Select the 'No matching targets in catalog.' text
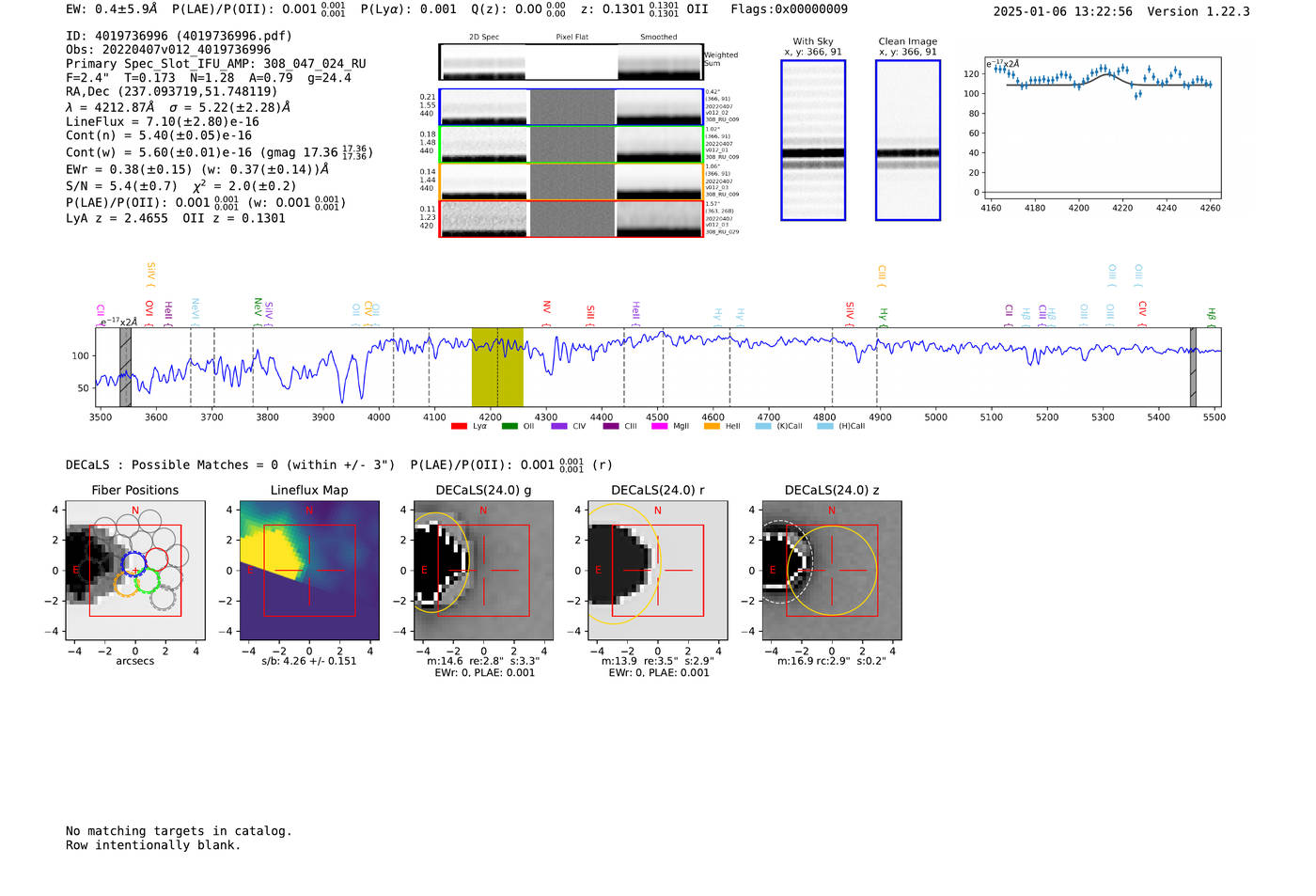The width and height of the screenshot is (1316, 896). coord(179,831)
